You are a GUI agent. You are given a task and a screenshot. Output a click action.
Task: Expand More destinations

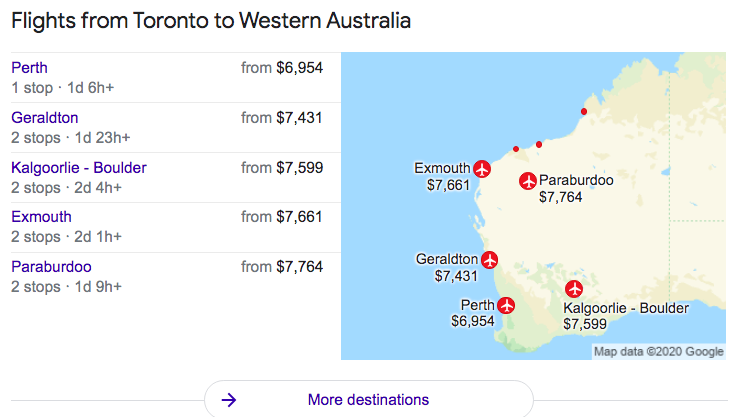(368, 400)
